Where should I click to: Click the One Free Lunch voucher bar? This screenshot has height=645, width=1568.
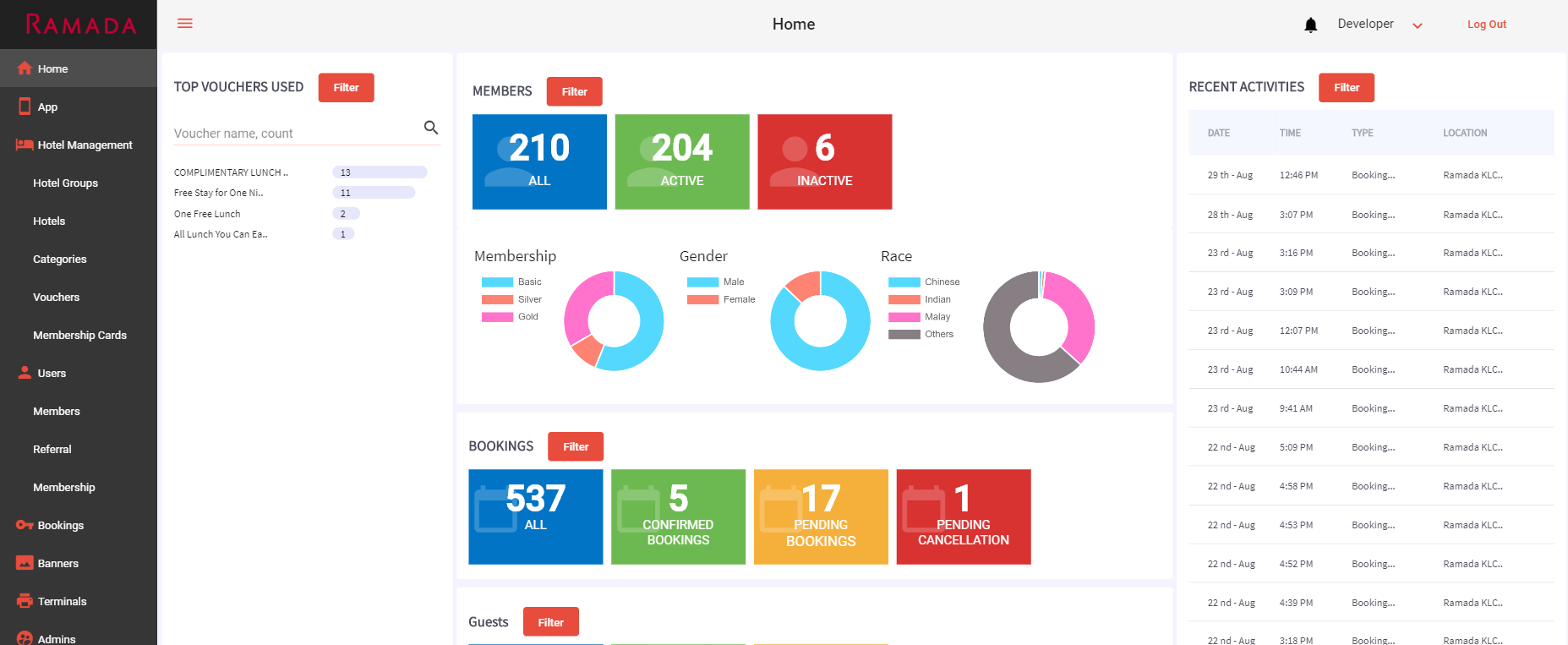pyautogui.click(x=347, y=214)
